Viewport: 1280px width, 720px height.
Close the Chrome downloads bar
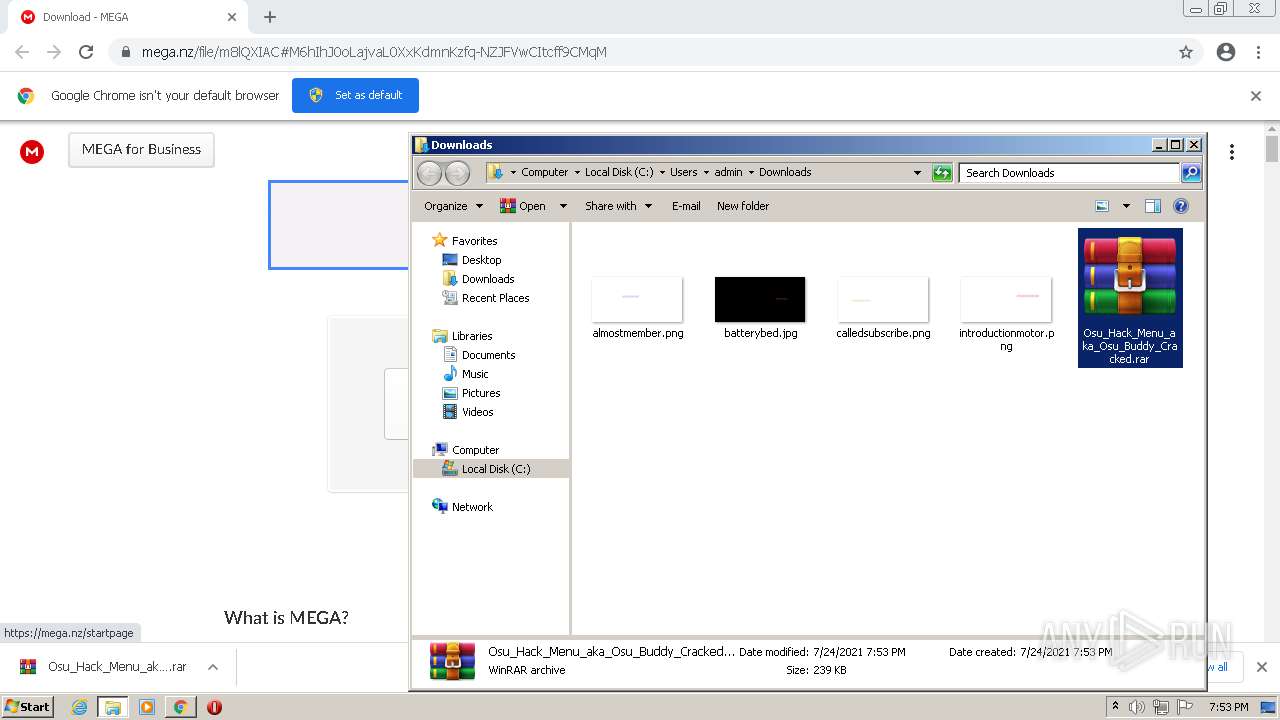click(x=1261, y=667)
